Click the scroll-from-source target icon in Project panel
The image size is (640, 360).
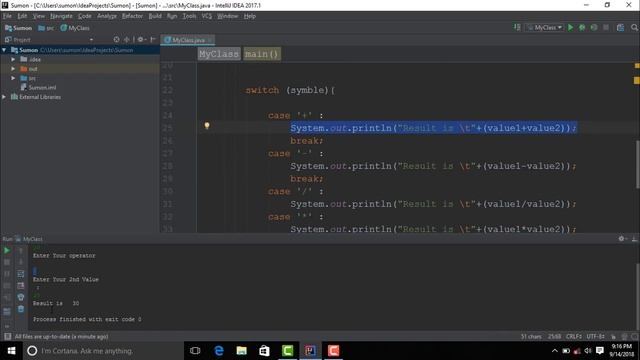tap(116, 40)
